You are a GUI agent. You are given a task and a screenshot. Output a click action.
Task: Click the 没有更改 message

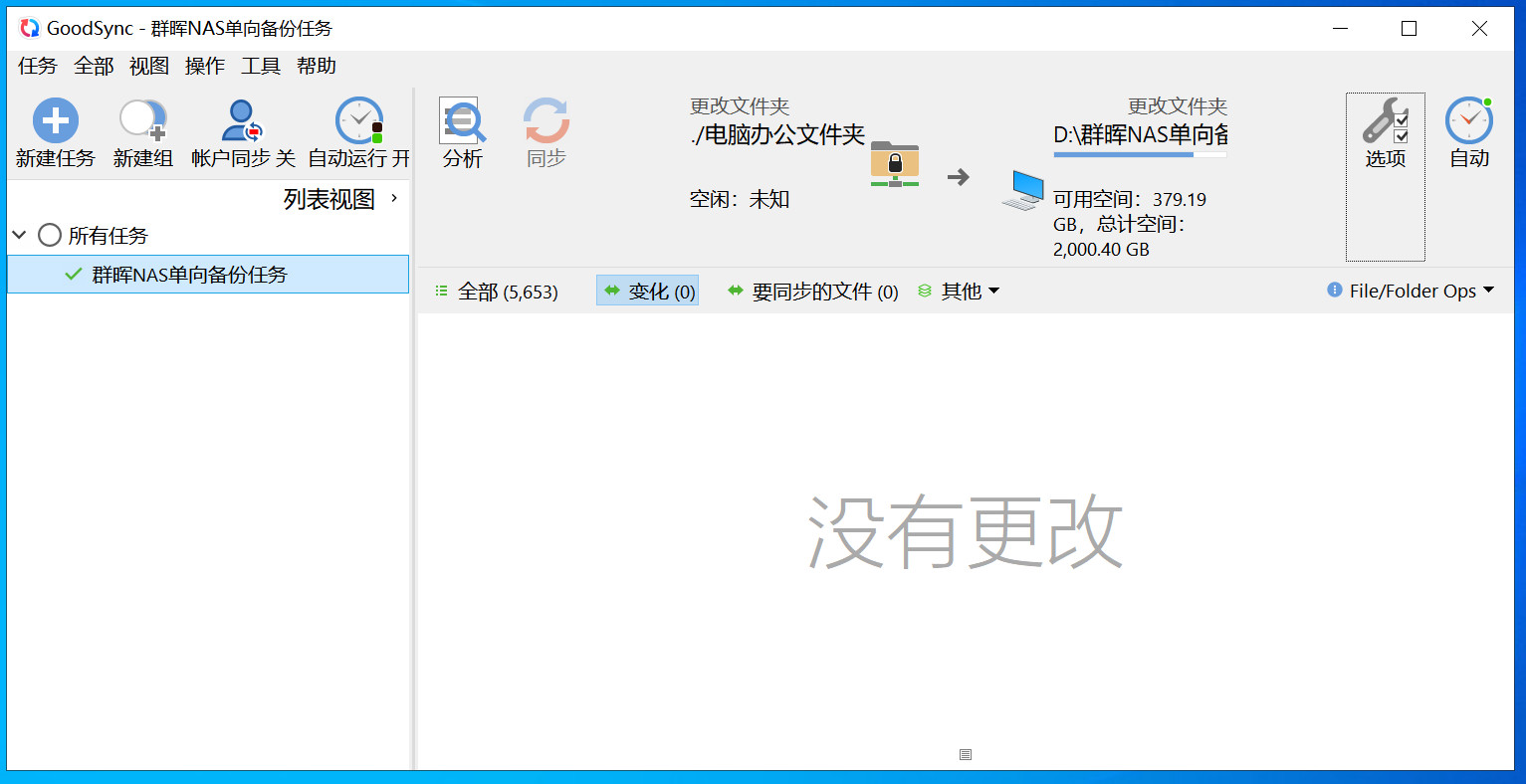965,532
